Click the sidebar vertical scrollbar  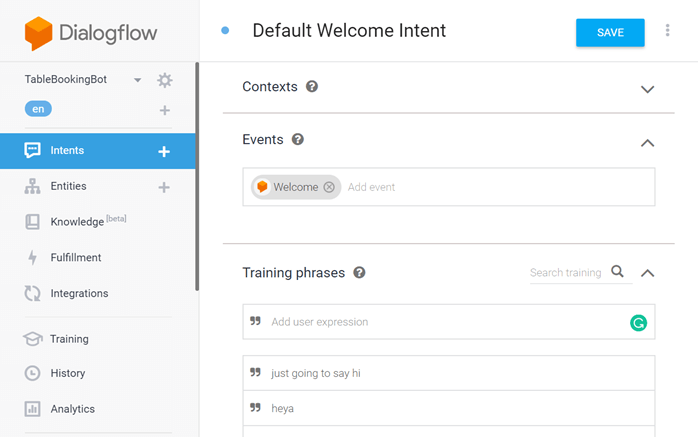[197, 177]
